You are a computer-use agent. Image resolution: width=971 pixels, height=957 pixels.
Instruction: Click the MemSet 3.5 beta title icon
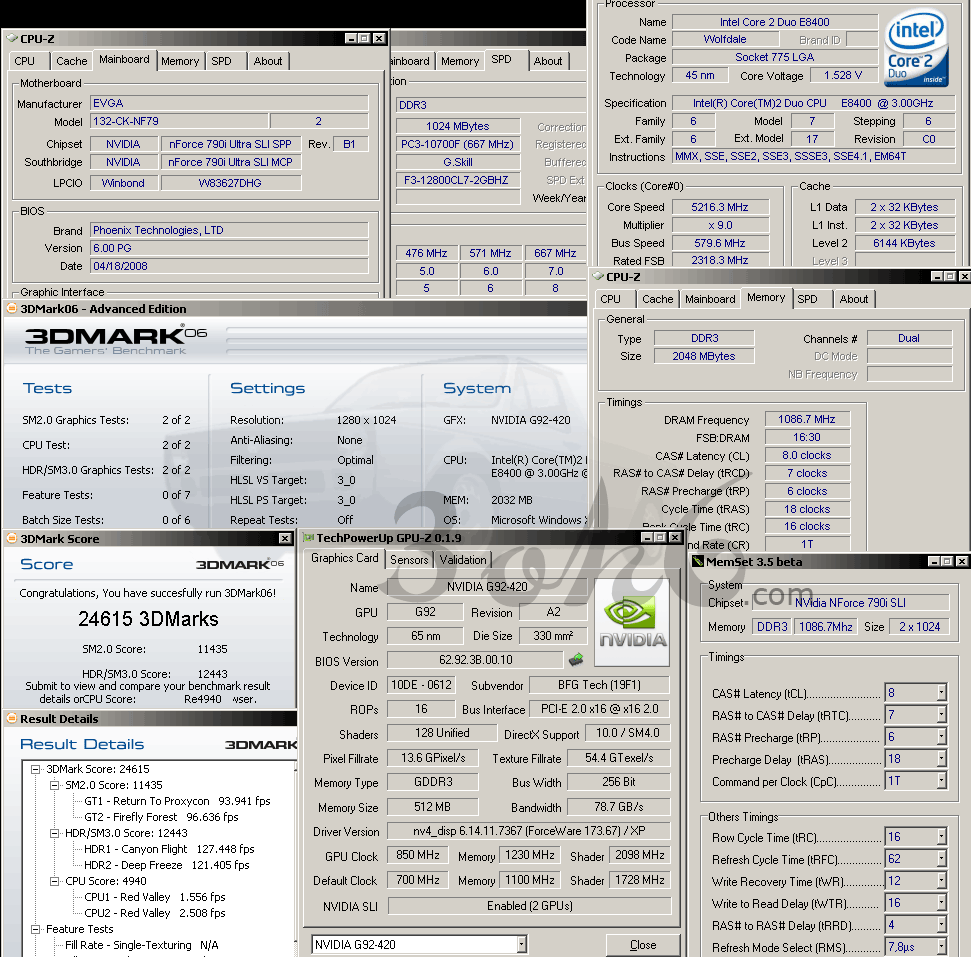tap(698, 562)
